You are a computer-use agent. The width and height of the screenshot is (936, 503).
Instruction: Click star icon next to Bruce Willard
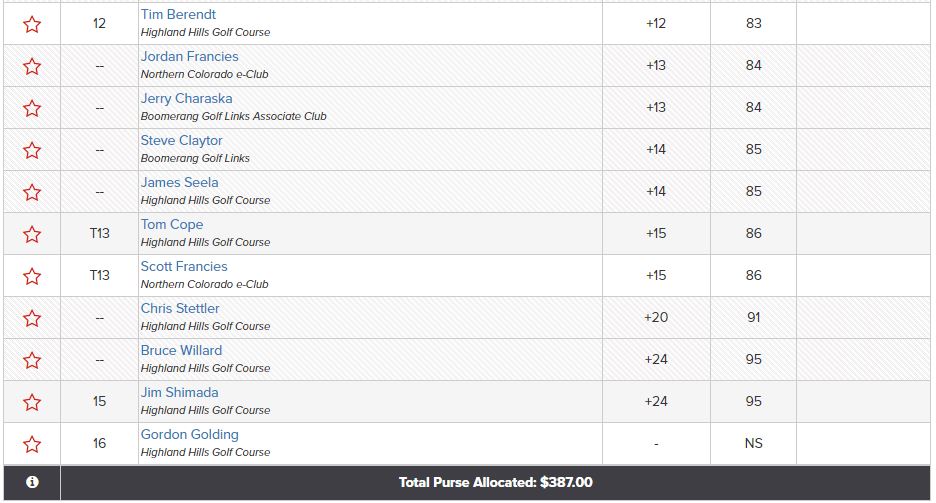32,360
